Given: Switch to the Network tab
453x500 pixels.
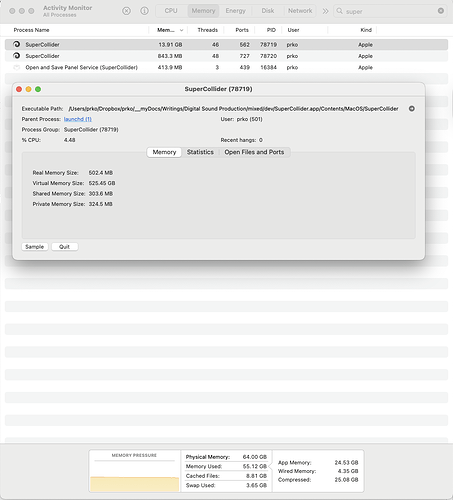Looking at the screenshot, I should pyautogui.click(x=300, y=11).
